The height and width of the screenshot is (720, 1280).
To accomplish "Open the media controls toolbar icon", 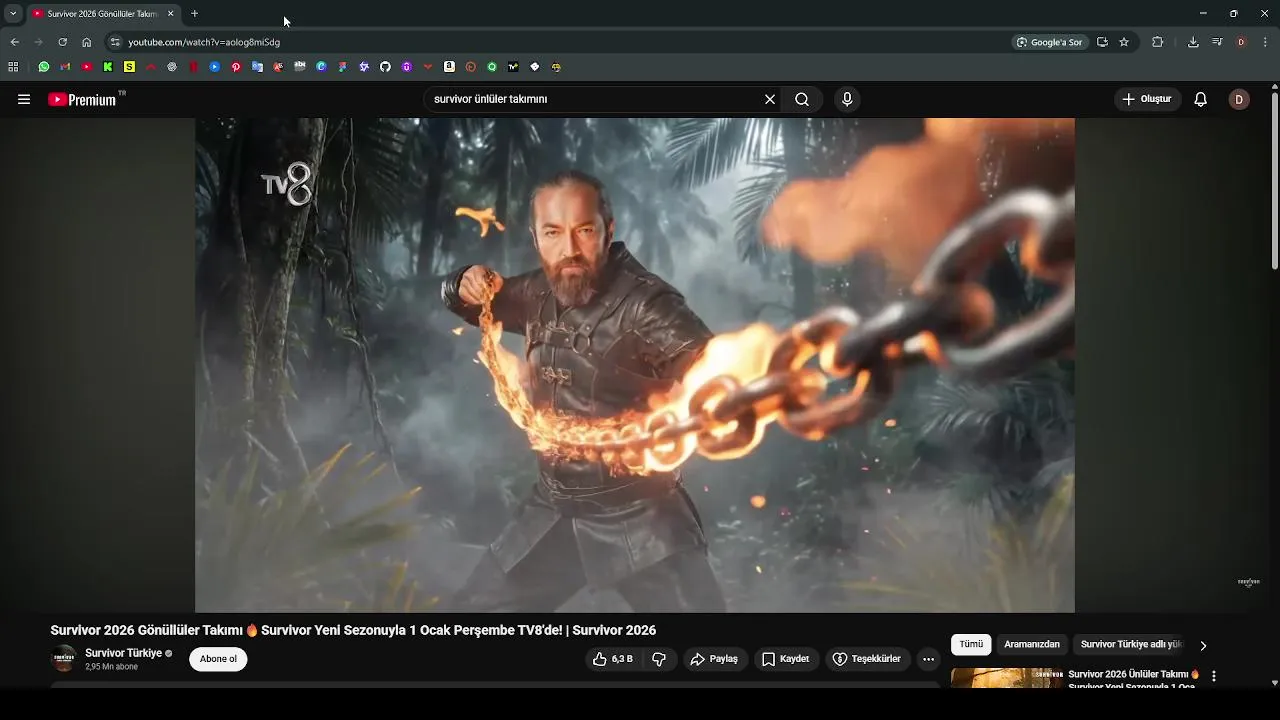I will tap(1217, 42).
